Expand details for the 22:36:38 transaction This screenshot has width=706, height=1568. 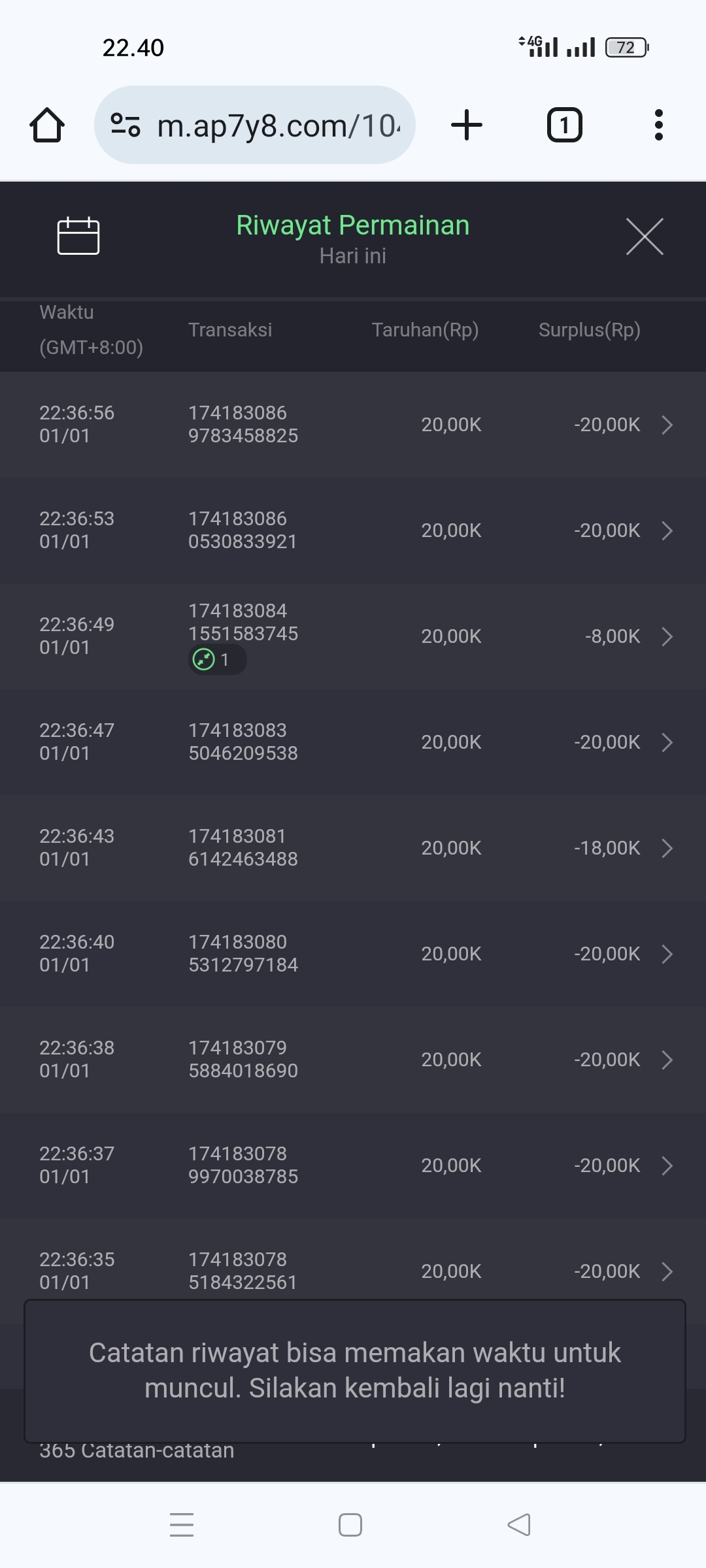[667, 1060]
